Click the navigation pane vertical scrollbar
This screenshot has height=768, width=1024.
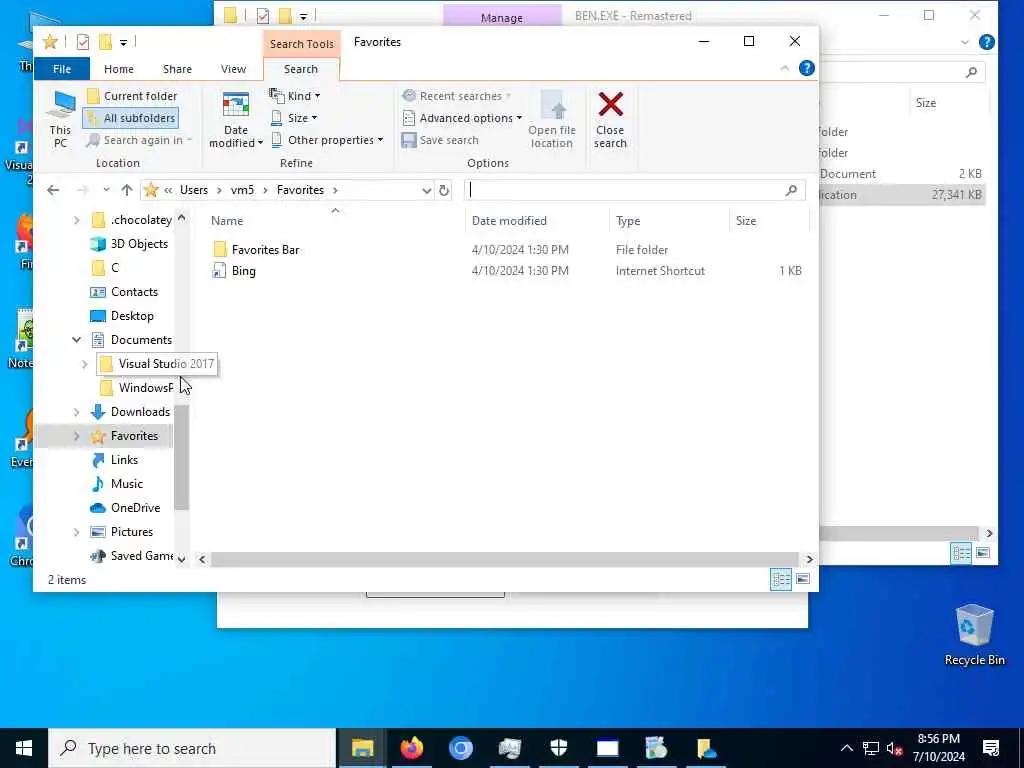pyautogui.click(x=182, y=456)
